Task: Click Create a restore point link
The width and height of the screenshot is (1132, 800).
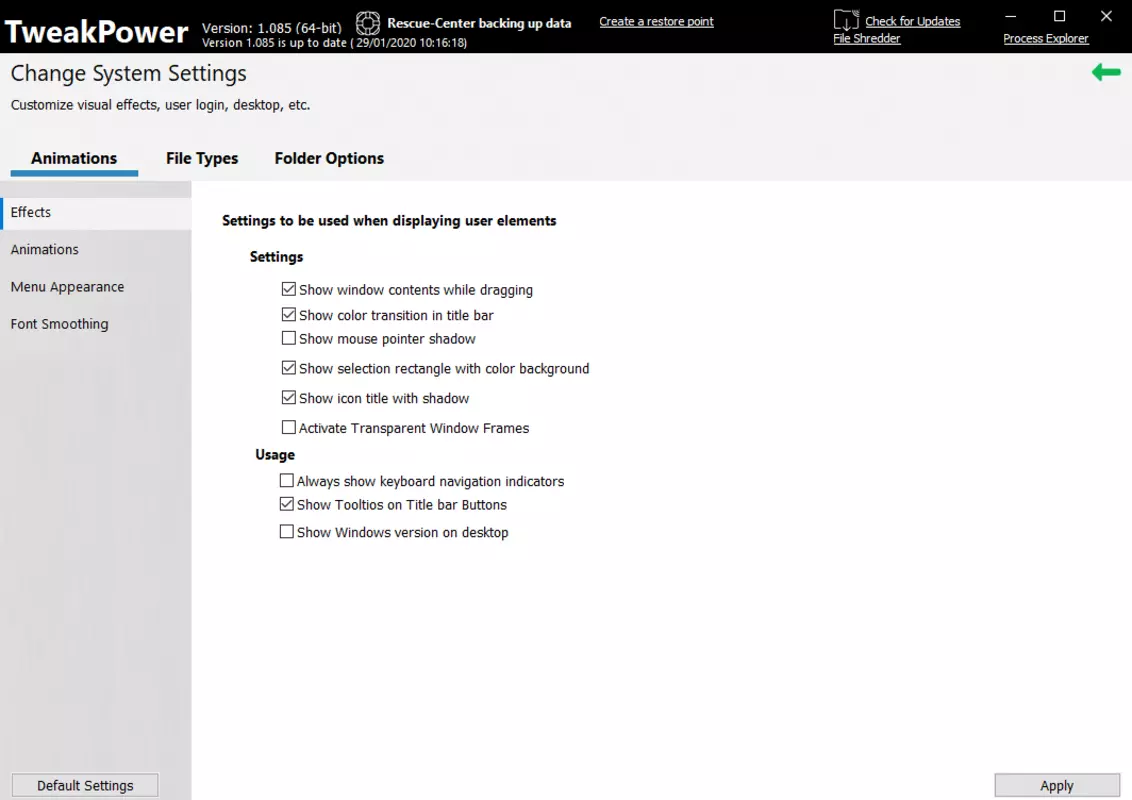Action: pos(656,22)
